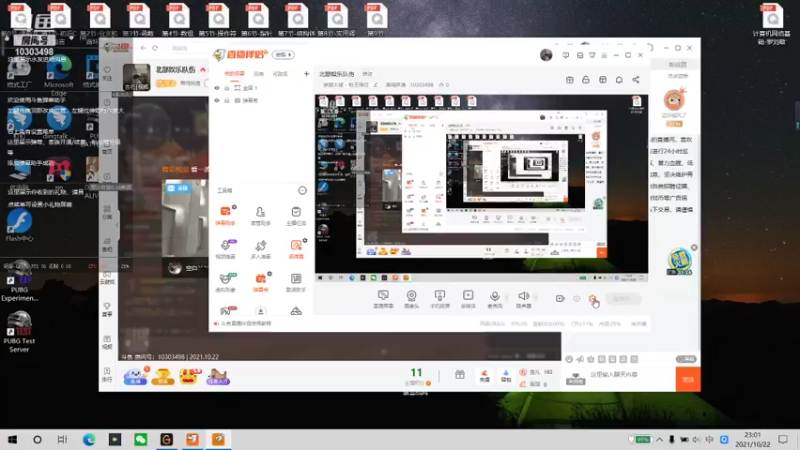The height and width of the screenshot is (450, 800).
Task: Click the record video camera icon
Action: [560, 298]
